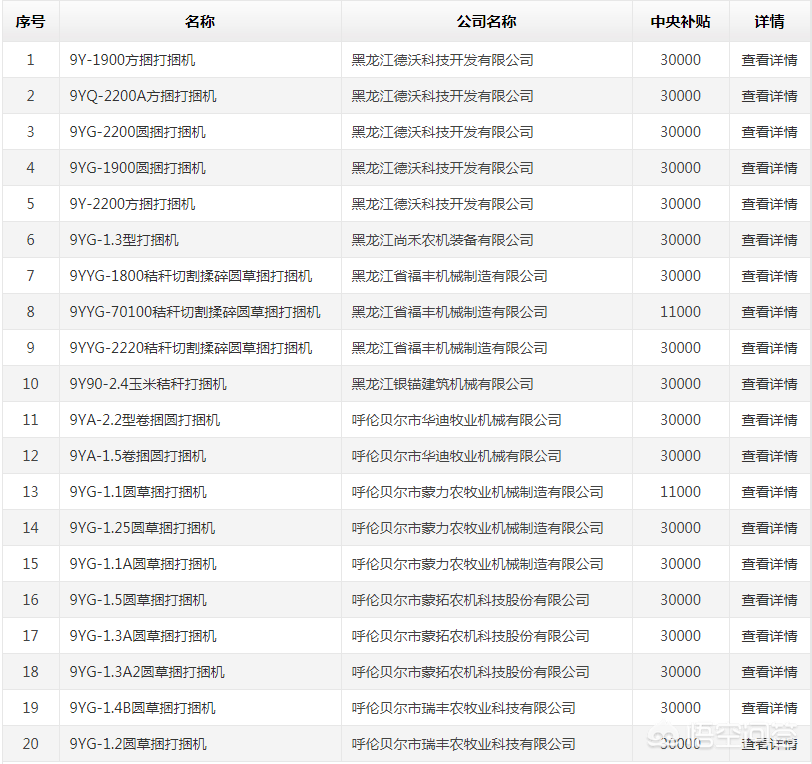Open 查看详情 for 9YG-1.3A圆草捆打捆机
Viewport: 812px width, 764px height.
click(769, 636)
